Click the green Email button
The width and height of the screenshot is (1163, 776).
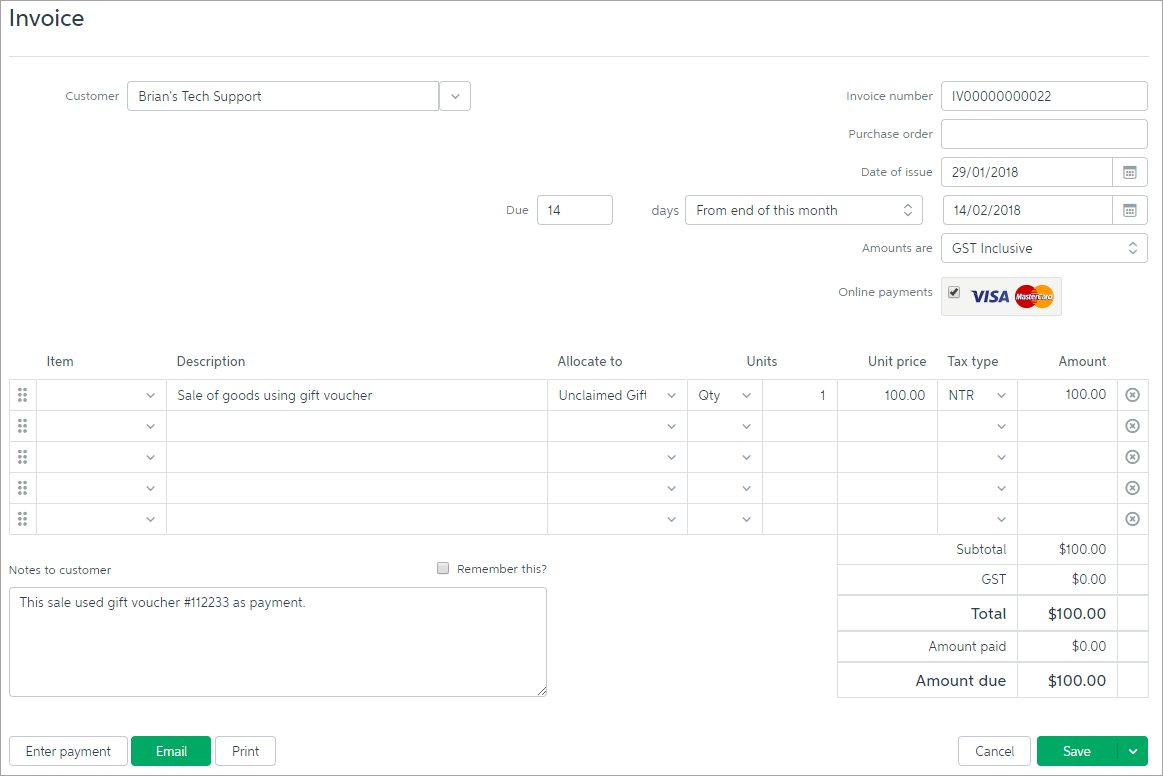coord(171,752)
